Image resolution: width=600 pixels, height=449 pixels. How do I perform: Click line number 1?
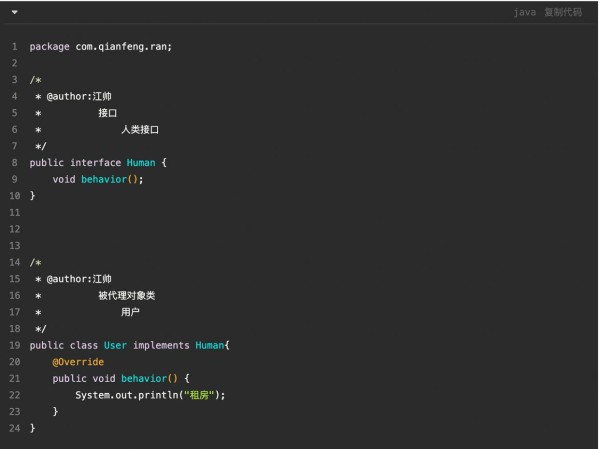[x=15, y=47]
